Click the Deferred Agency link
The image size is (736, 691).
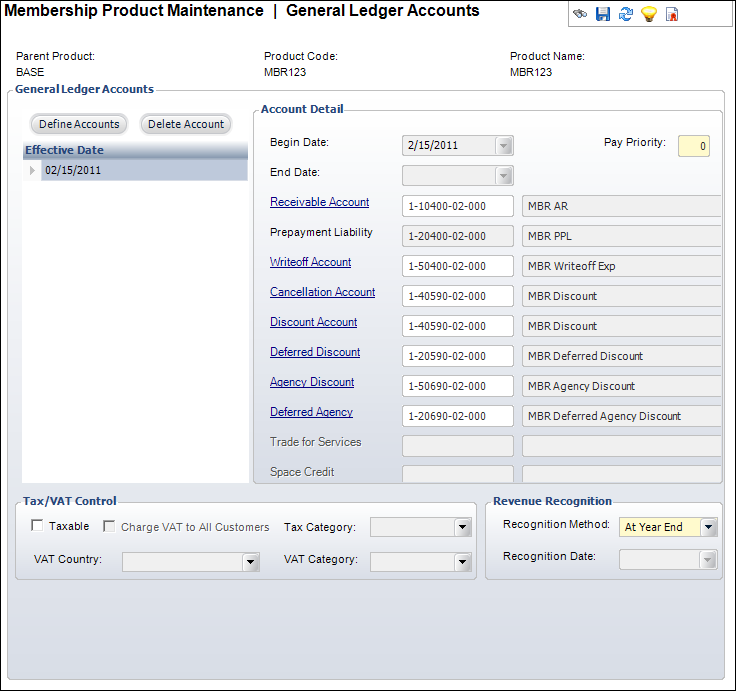coord(311,412)
